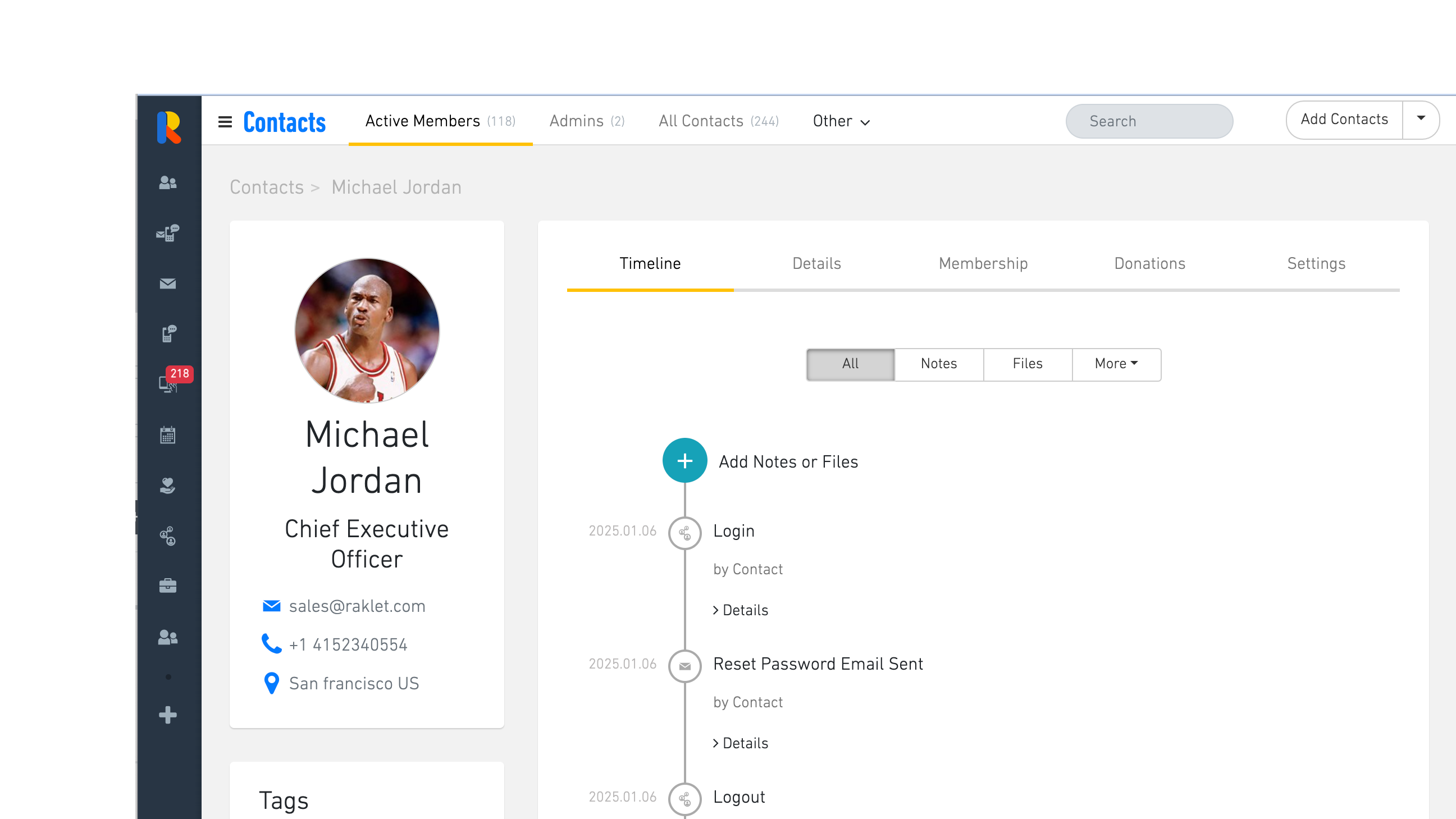Expand the Other contacts dropdown
Image resolution: width=1456 pixels, height=819 pixels.
(841, 121)
